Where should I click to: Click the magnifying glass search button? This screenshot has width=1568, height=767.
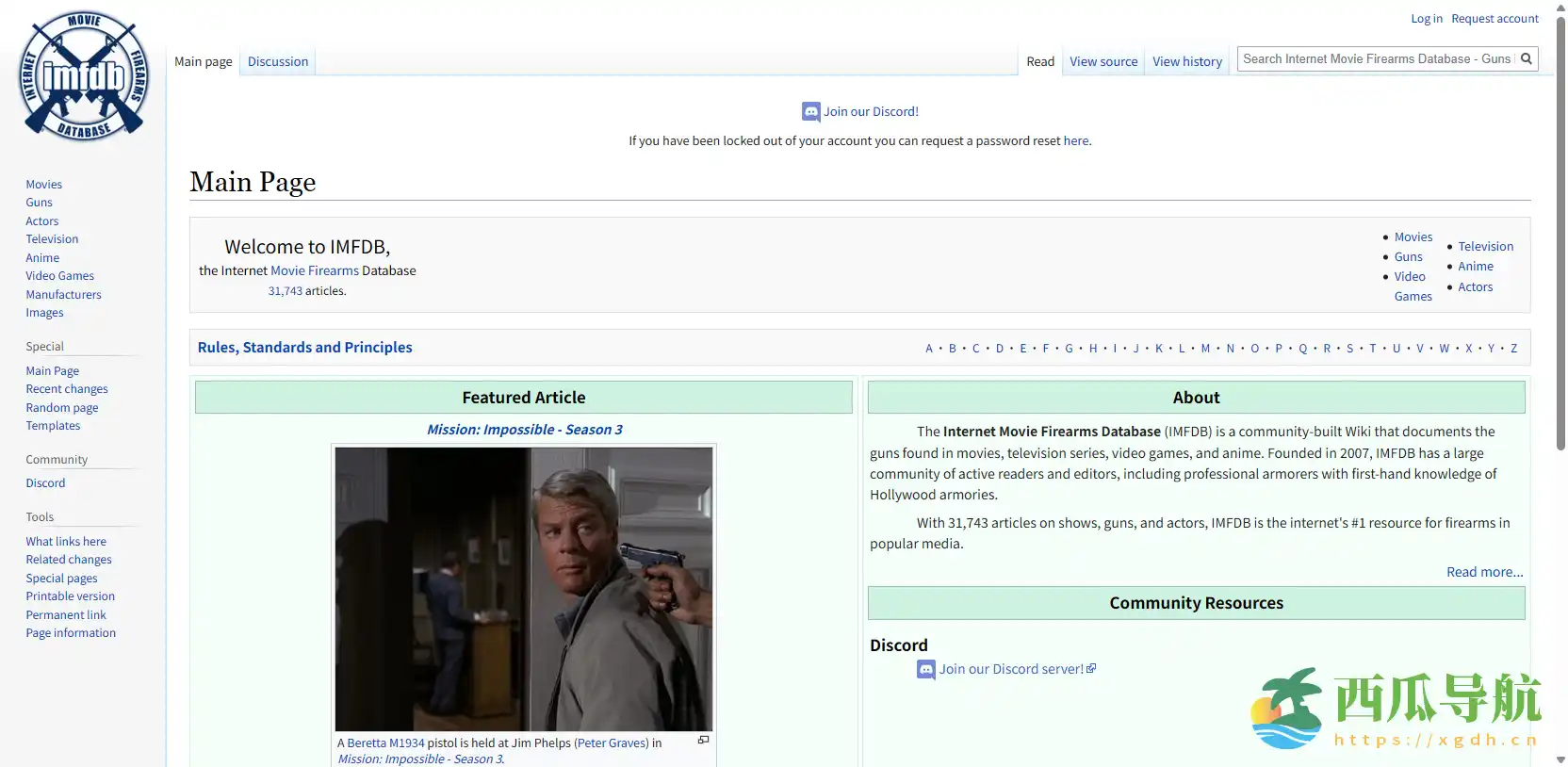point(1527,59)
